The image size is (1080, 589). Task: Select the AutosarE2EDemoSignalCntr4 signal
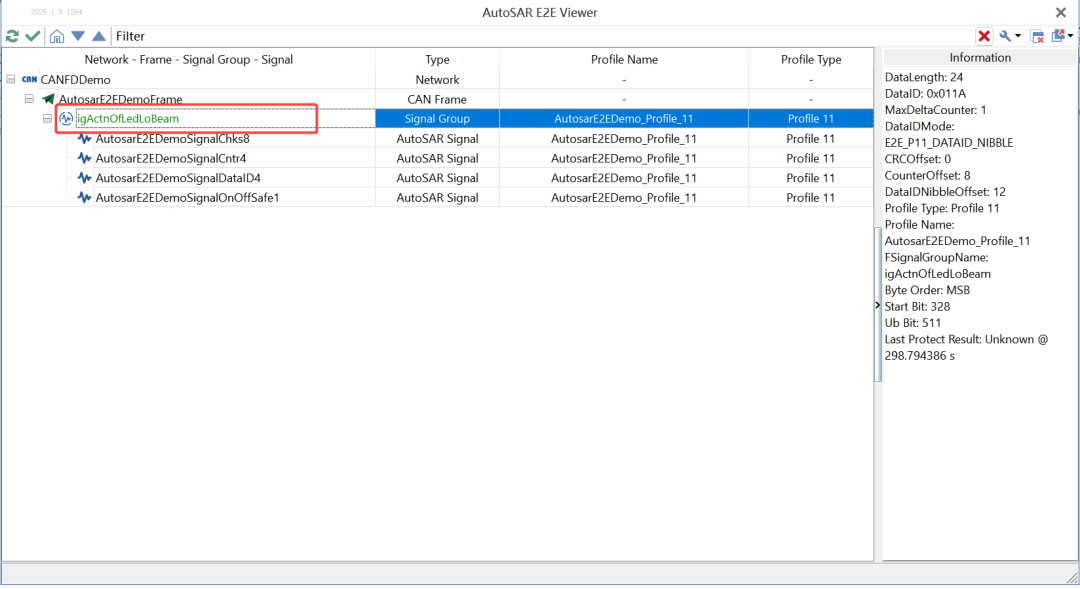171,158
